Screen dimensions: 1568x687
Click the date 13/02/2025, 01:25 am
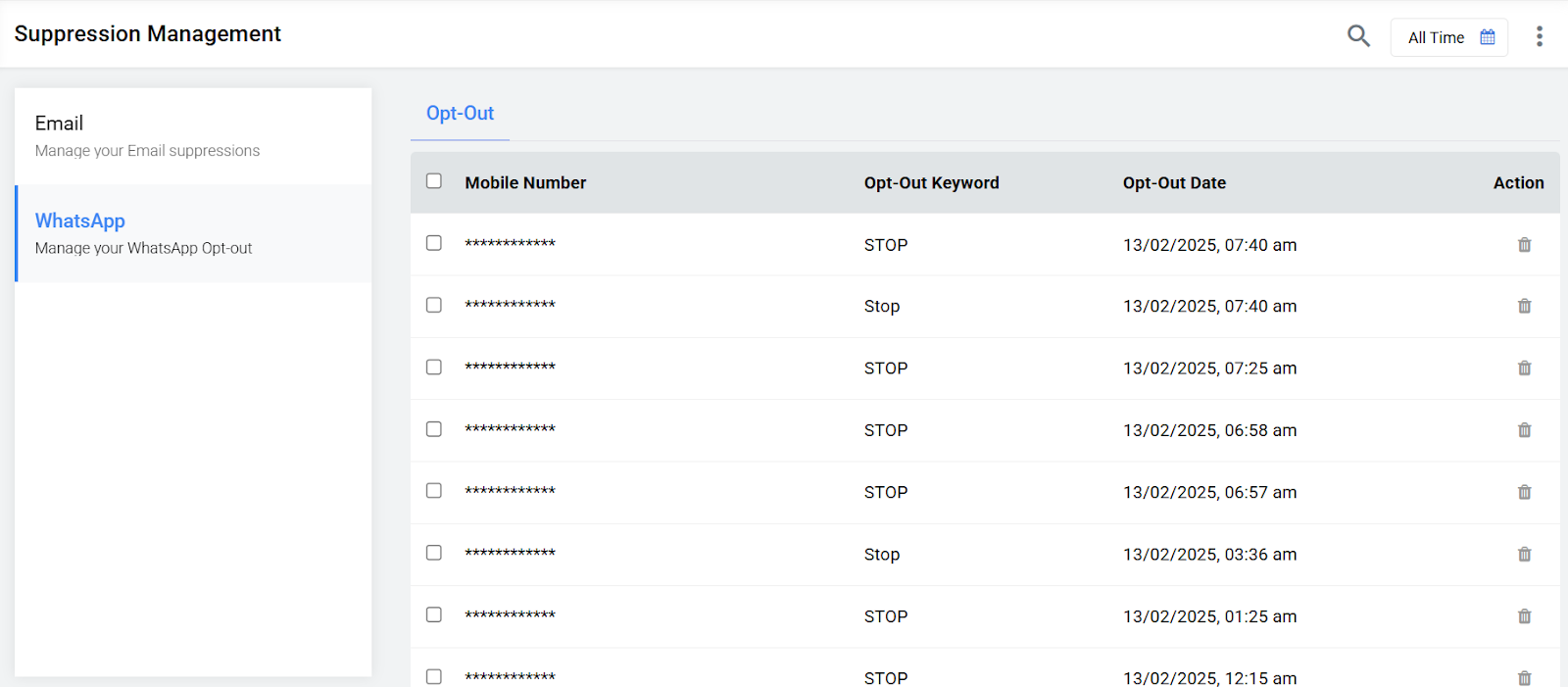pyautogui.click(x=1209, y=616)
